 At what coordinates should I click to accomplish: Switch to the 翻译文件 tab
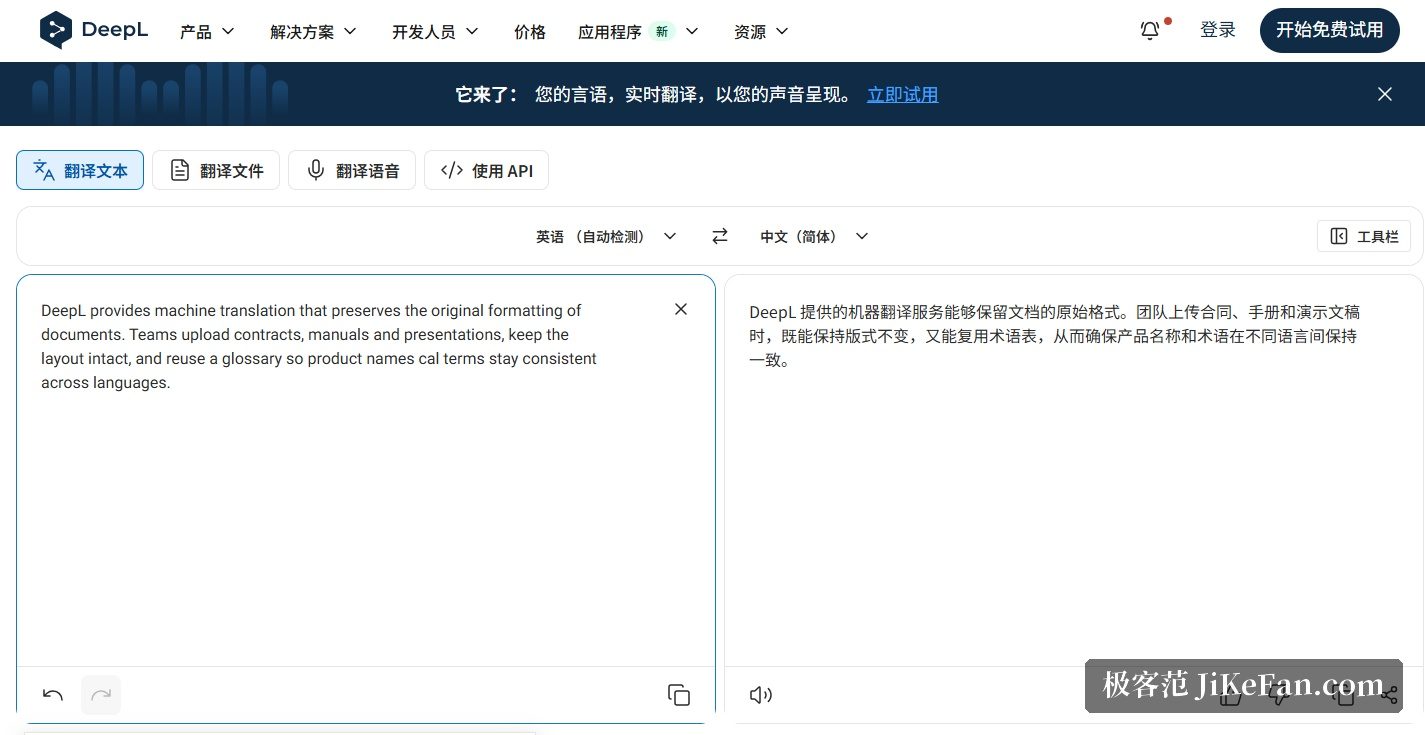216,170
